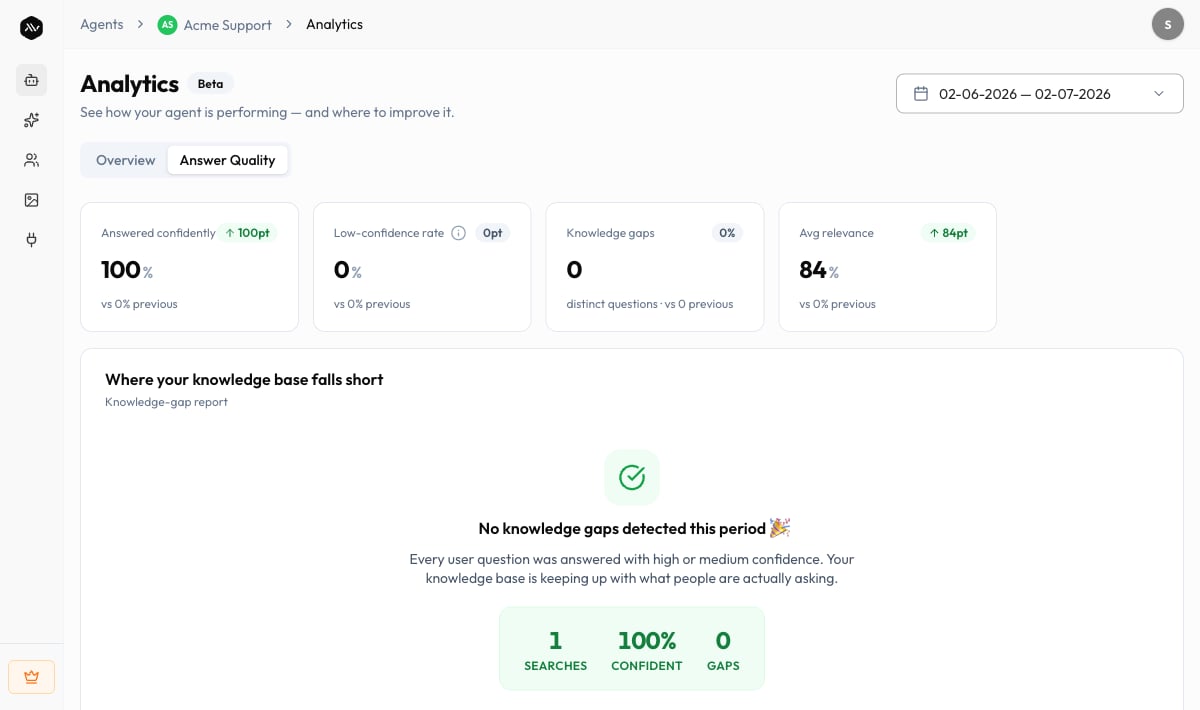
Task: Click the info icon beside Low-confidence rate
Action: 459,233
